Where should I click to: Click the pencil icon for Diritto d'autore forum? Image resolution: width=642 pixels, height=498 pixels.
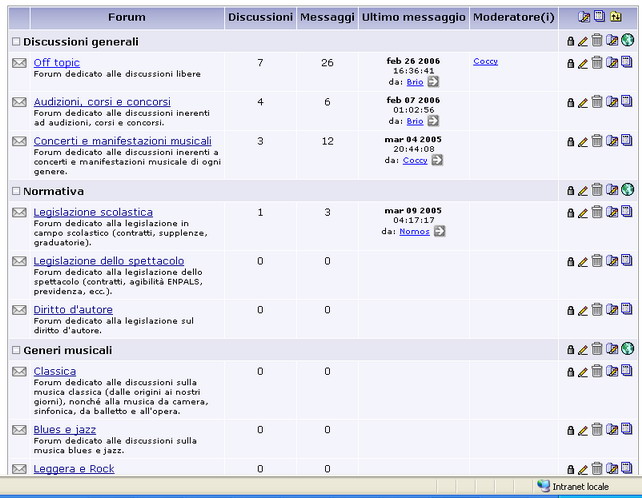[x=583, y=311]
